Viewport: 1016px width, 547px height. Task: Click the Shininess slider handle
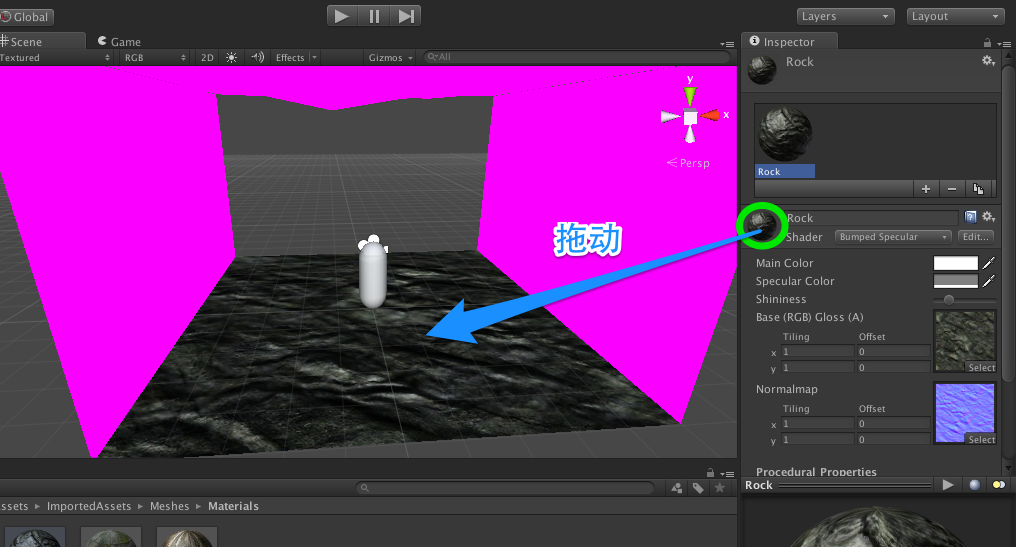(x=949, y=299)
